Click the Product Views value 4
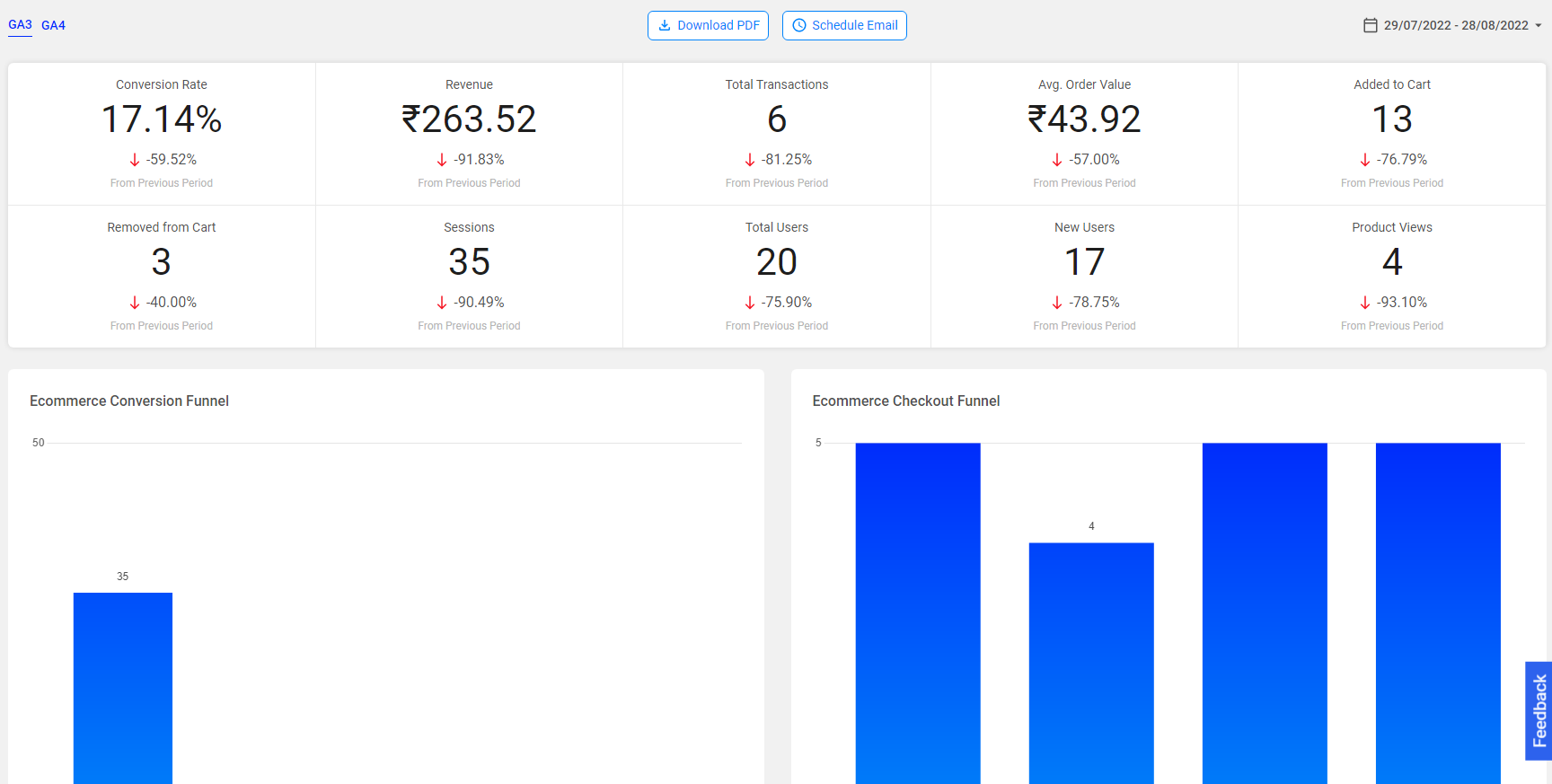Image resolution: width=1552 pixels, height=784 pixels. tap(1392, 262)
